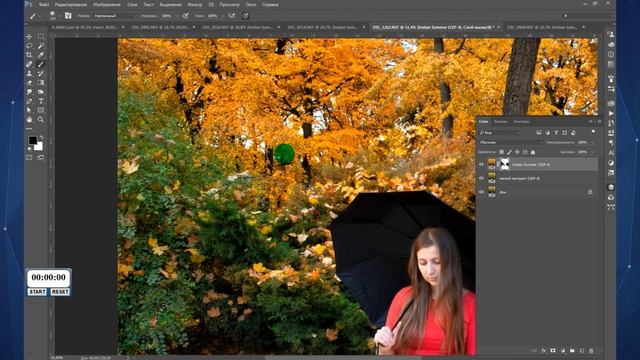Click the foreground black color swatch
The image size is (640, 360).
coord(33,140)
